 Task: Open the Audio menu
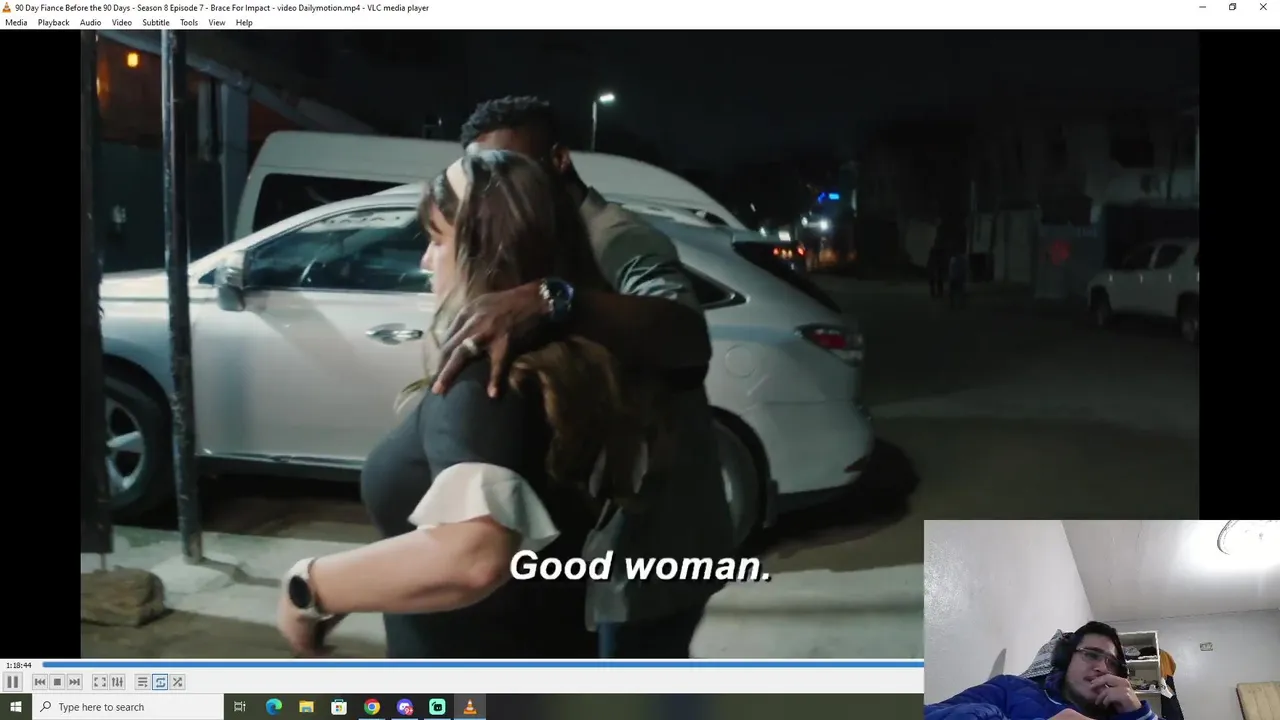tap(91, 22)
